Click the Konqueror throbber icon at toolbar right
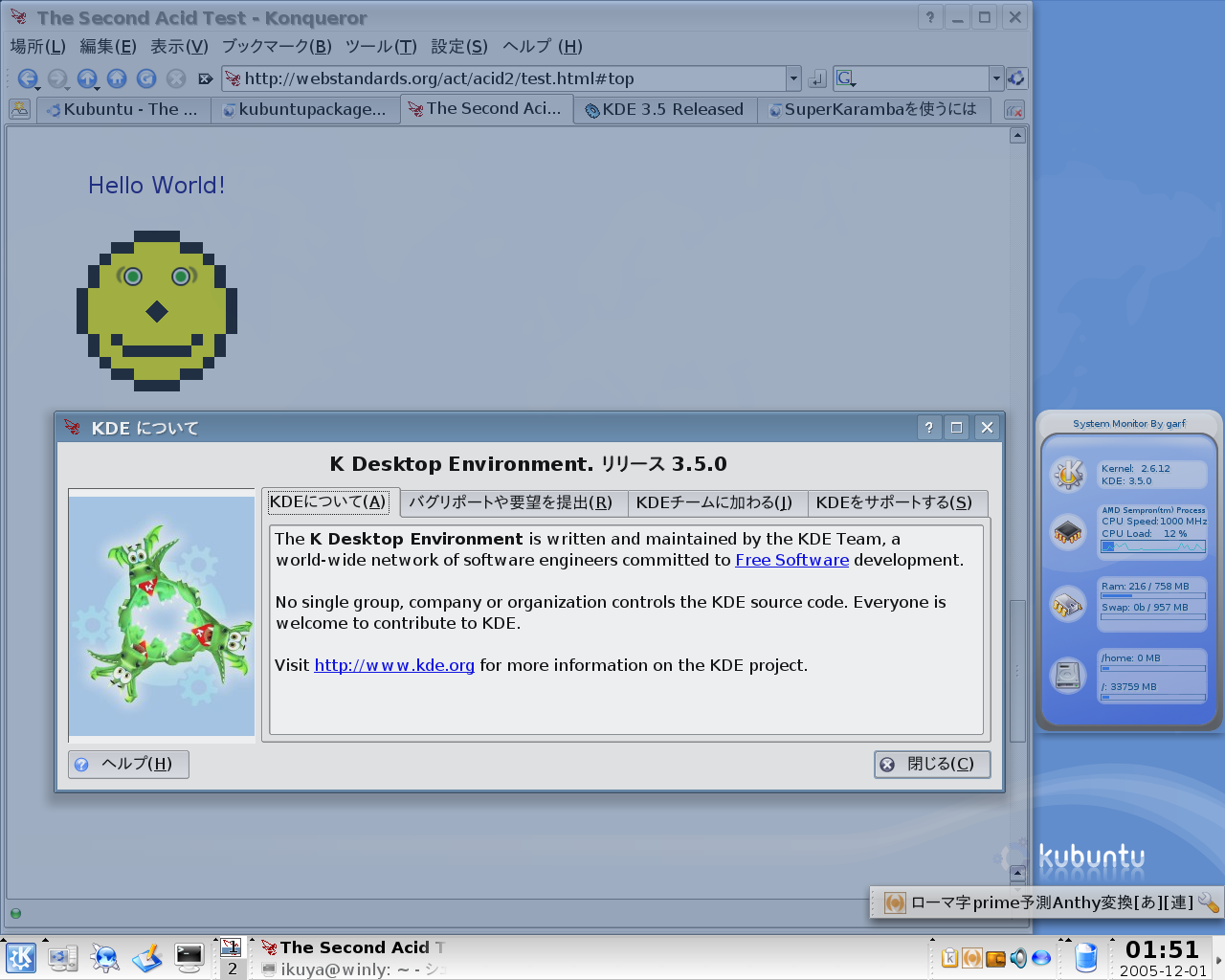The width and height of the screenshot is (1225, 980). [1016, 78]
